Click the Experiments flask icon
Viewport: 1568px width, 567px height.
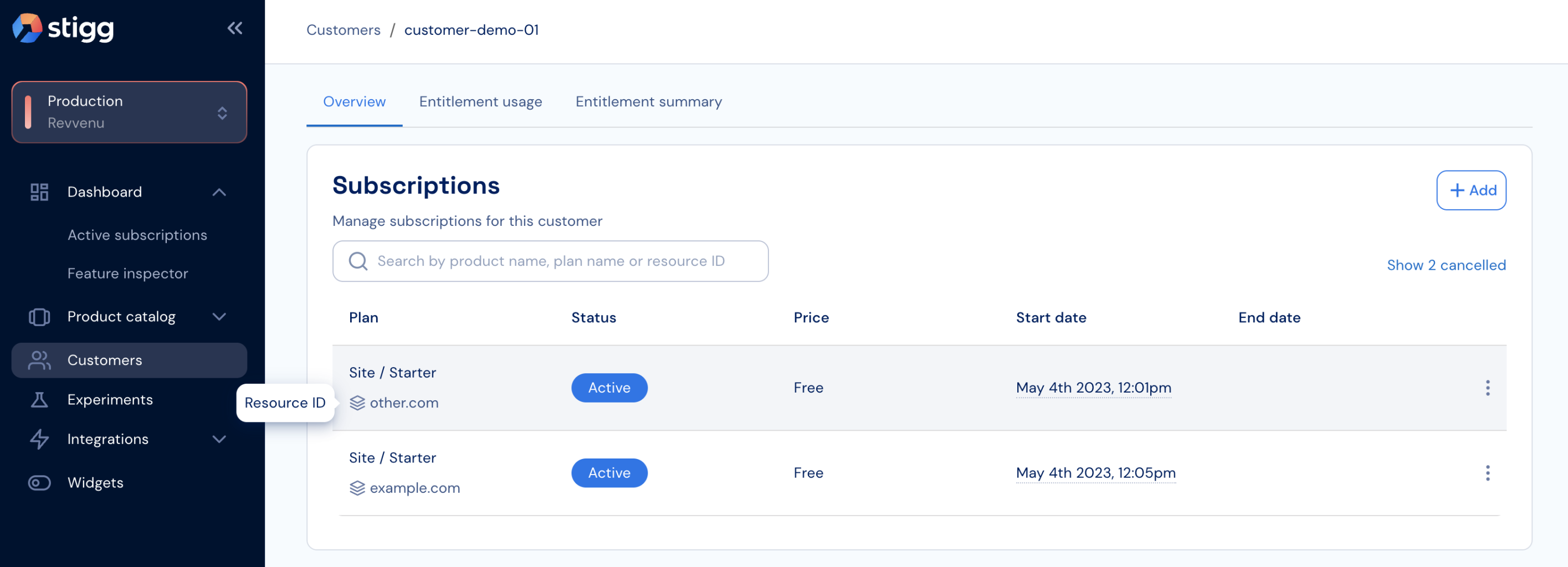pyautogui.click(x=39, y=400)
